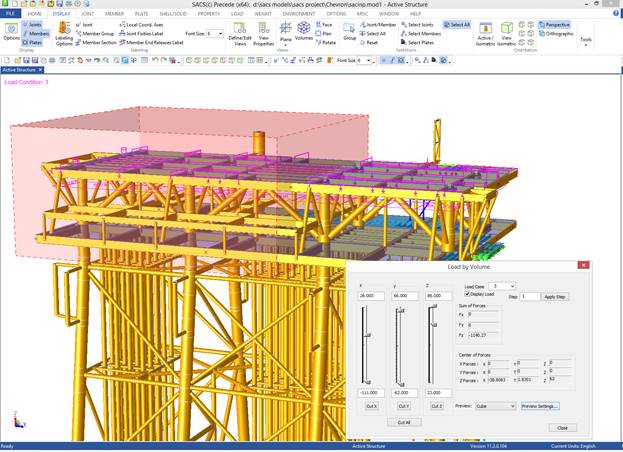This screenshot has height=452, width=623.
Task: Open the ENVIRONMENT ribbon tab
Action: [x=299, y=14]
